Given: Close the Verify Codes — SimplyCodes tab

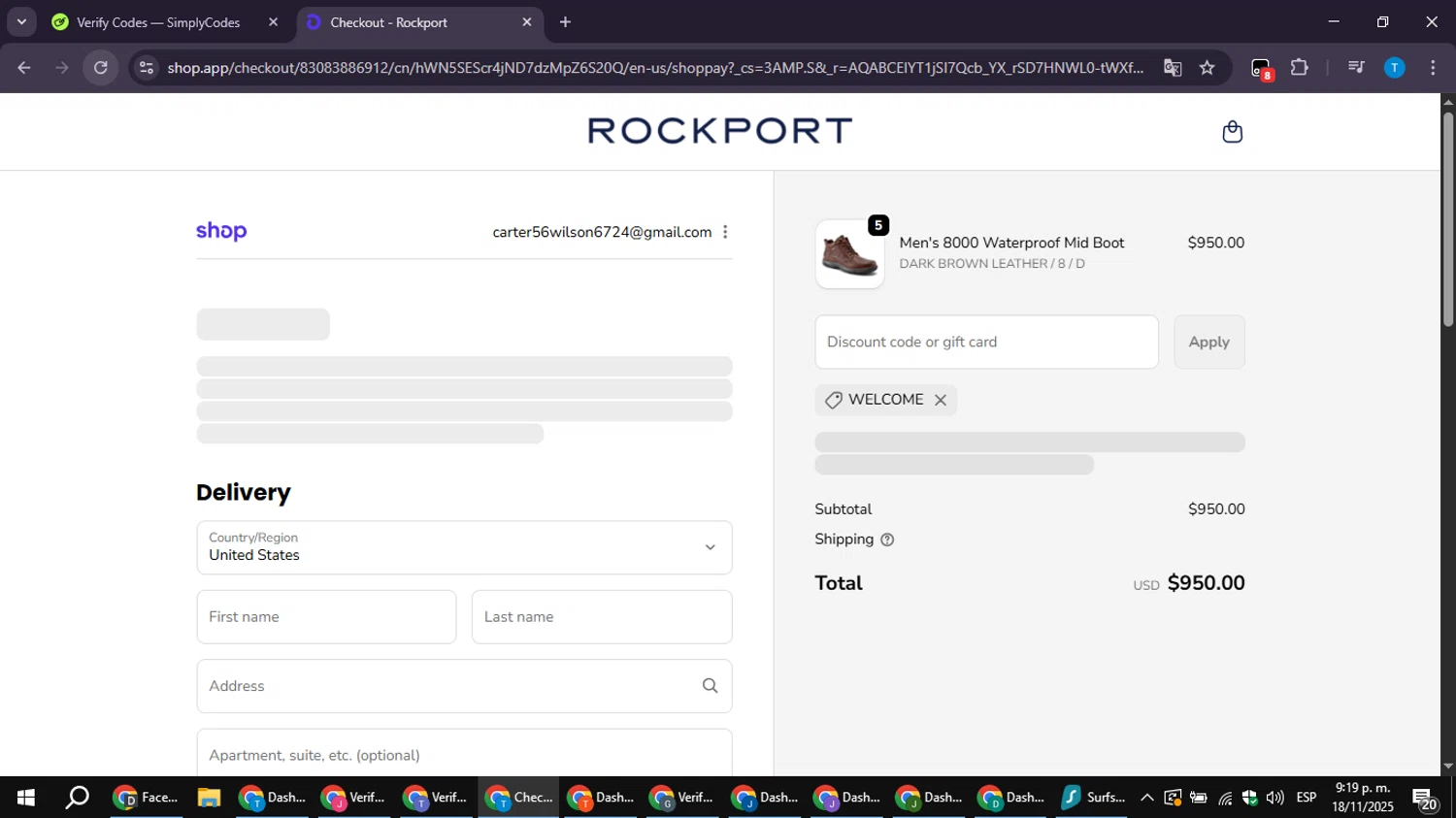Looking at the screenshot, I should point(273,22).
